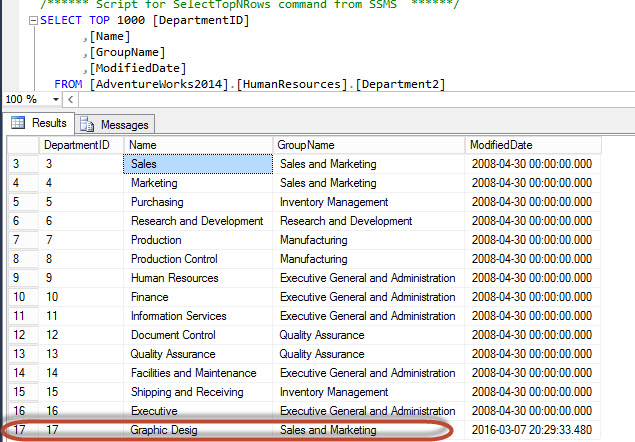The width and height of the screenshot is (635, 442).
Task: Select entire row 17 via row header
Action: tap(20, 430)
